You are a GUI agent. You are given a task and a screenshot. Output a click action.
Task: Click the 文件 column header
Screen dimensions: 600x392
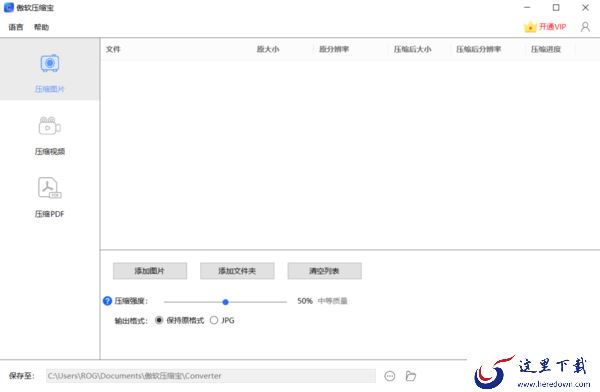pos(113,49)
